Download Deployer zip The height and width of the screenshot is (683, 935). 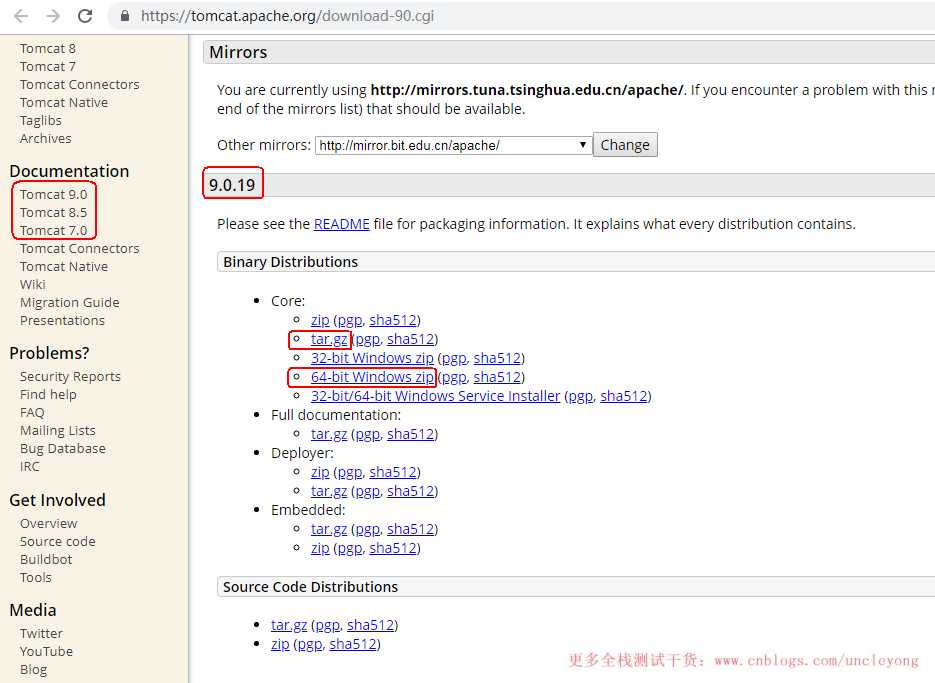[320, 472]
